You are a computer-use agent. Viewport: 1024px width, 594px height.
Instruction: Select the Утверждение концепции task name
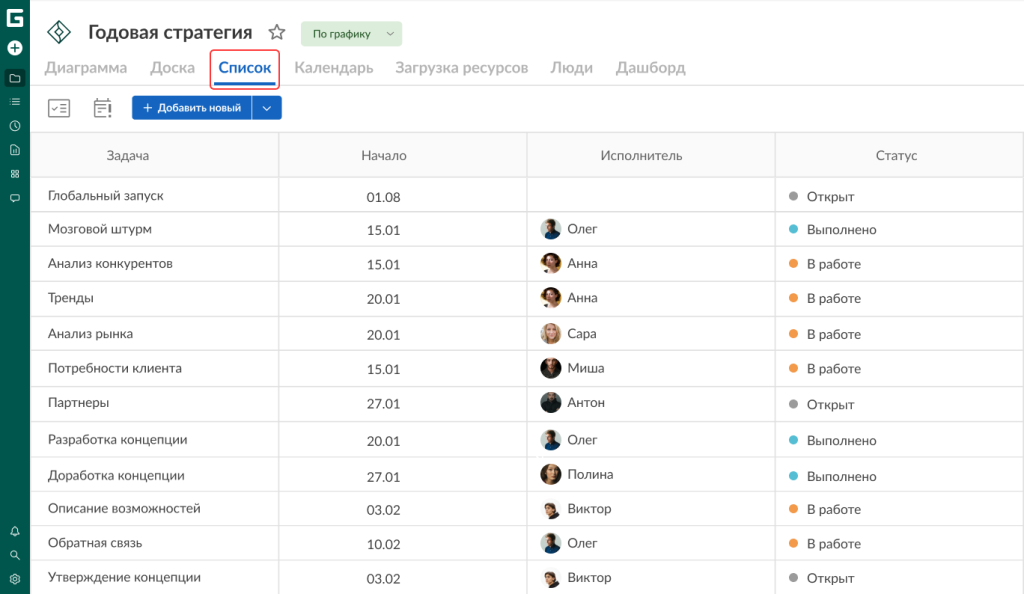click(x=124, y=577)
